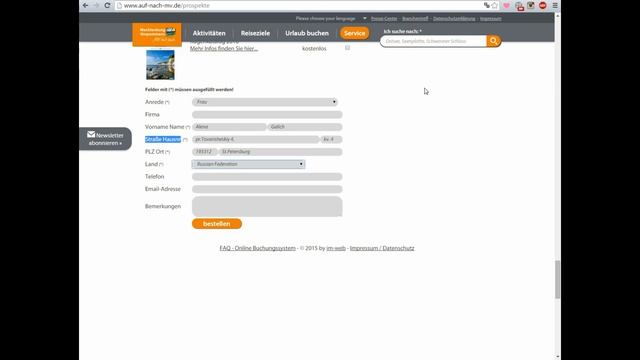640x360 pixels.
Task: Open the Chrome hamburger menu
Action: point(555,5)
